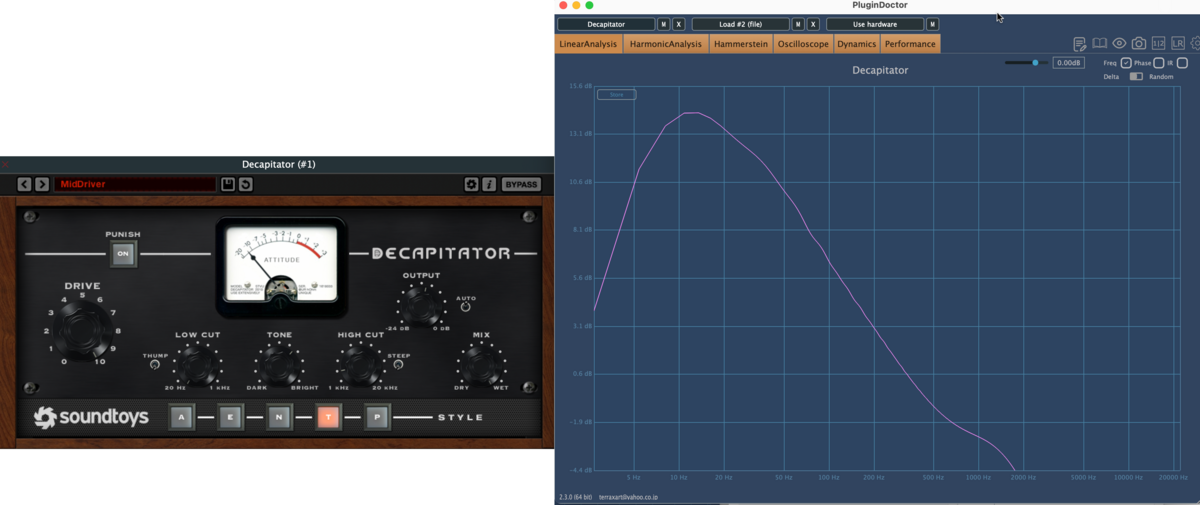The width and height of the screenshot is (1200, 505).
Task: Open the PluginDoctor manual book icon
Action: 1099,44
